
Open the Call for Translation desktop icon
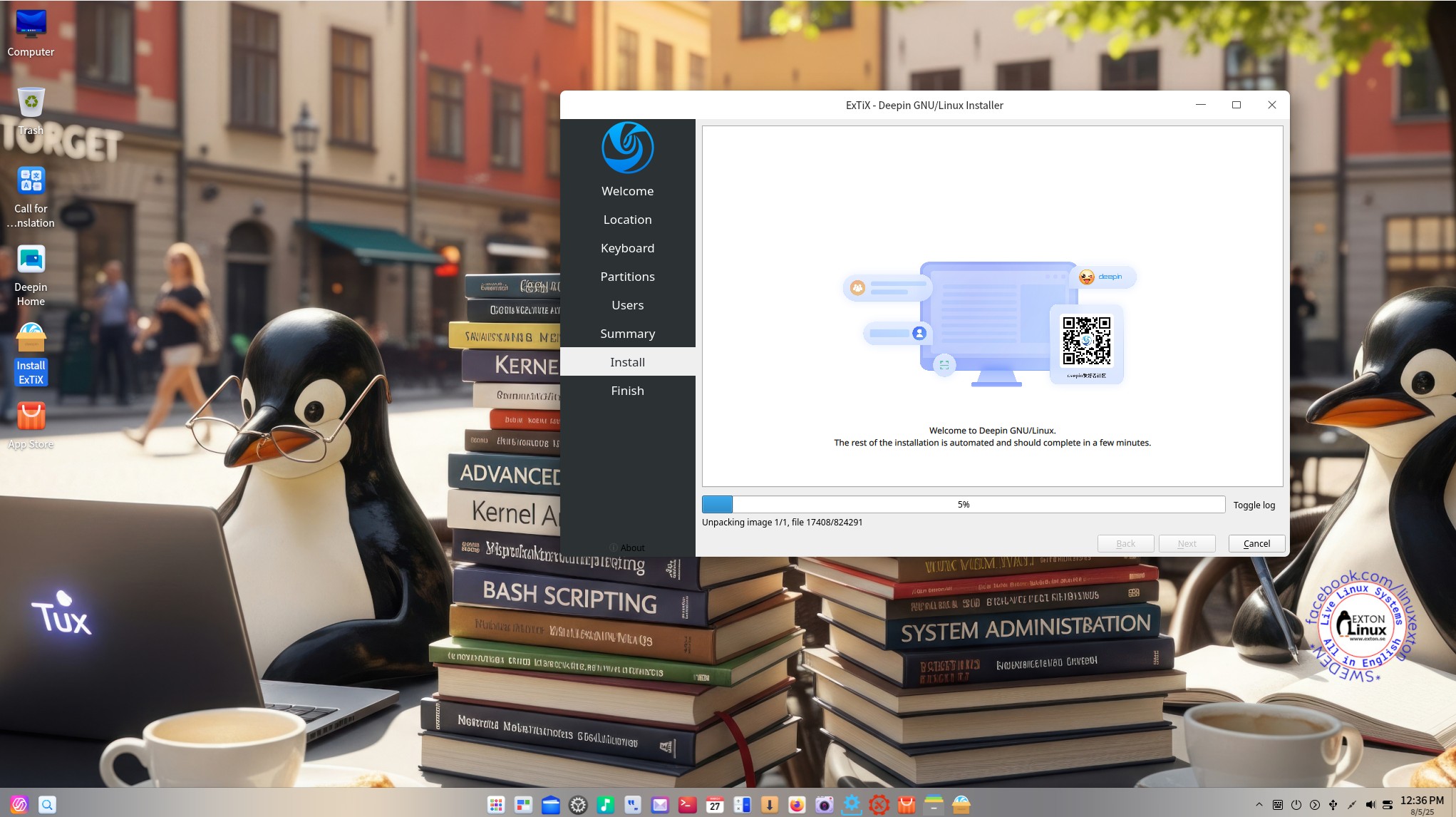point(31,197)
